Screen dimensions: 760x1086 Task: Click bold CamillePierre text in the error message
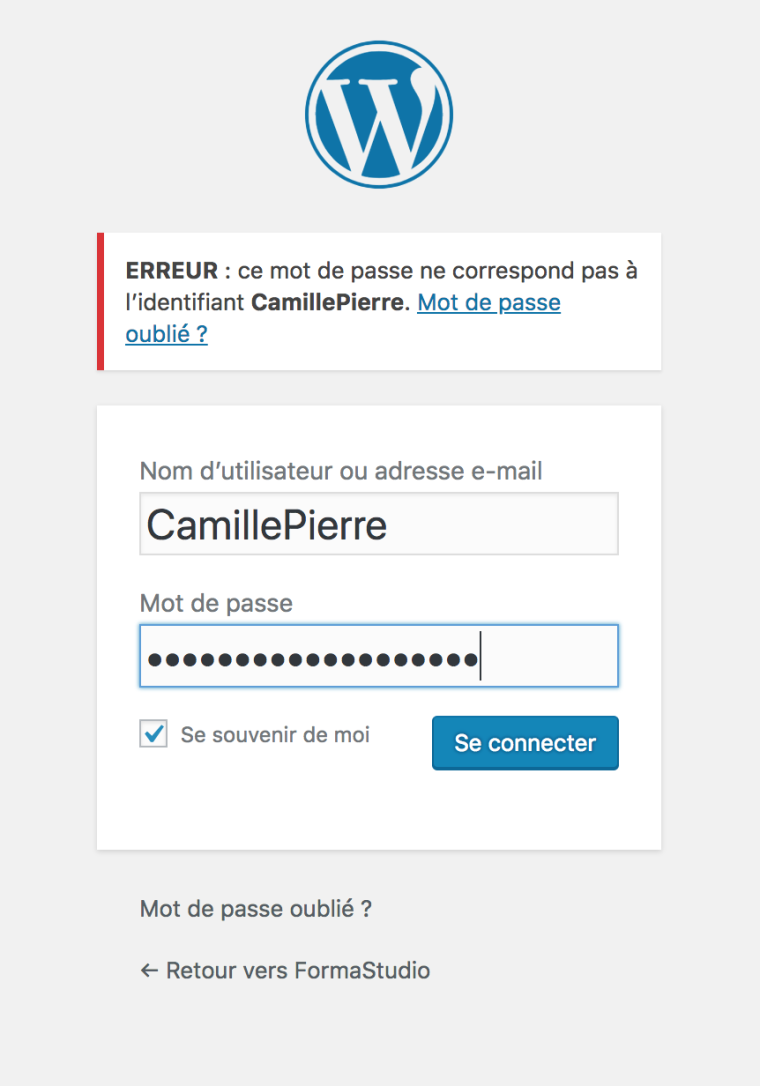[x=329, y=302]
